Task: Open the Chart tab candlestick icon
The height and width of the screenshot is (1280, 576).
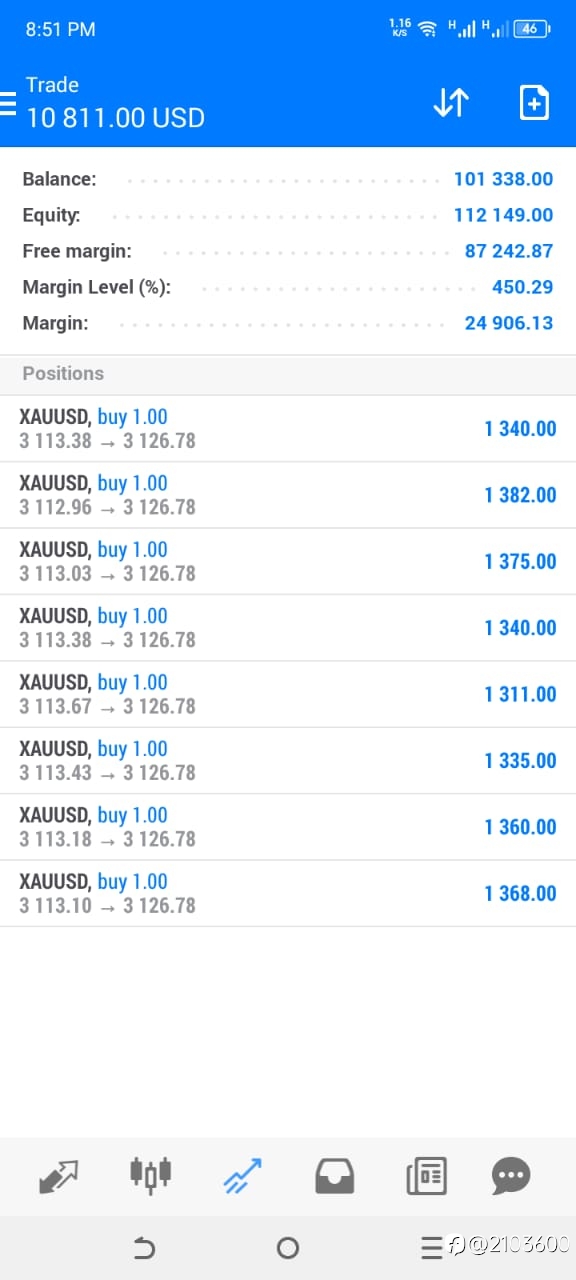Action: click(151, 1175)
